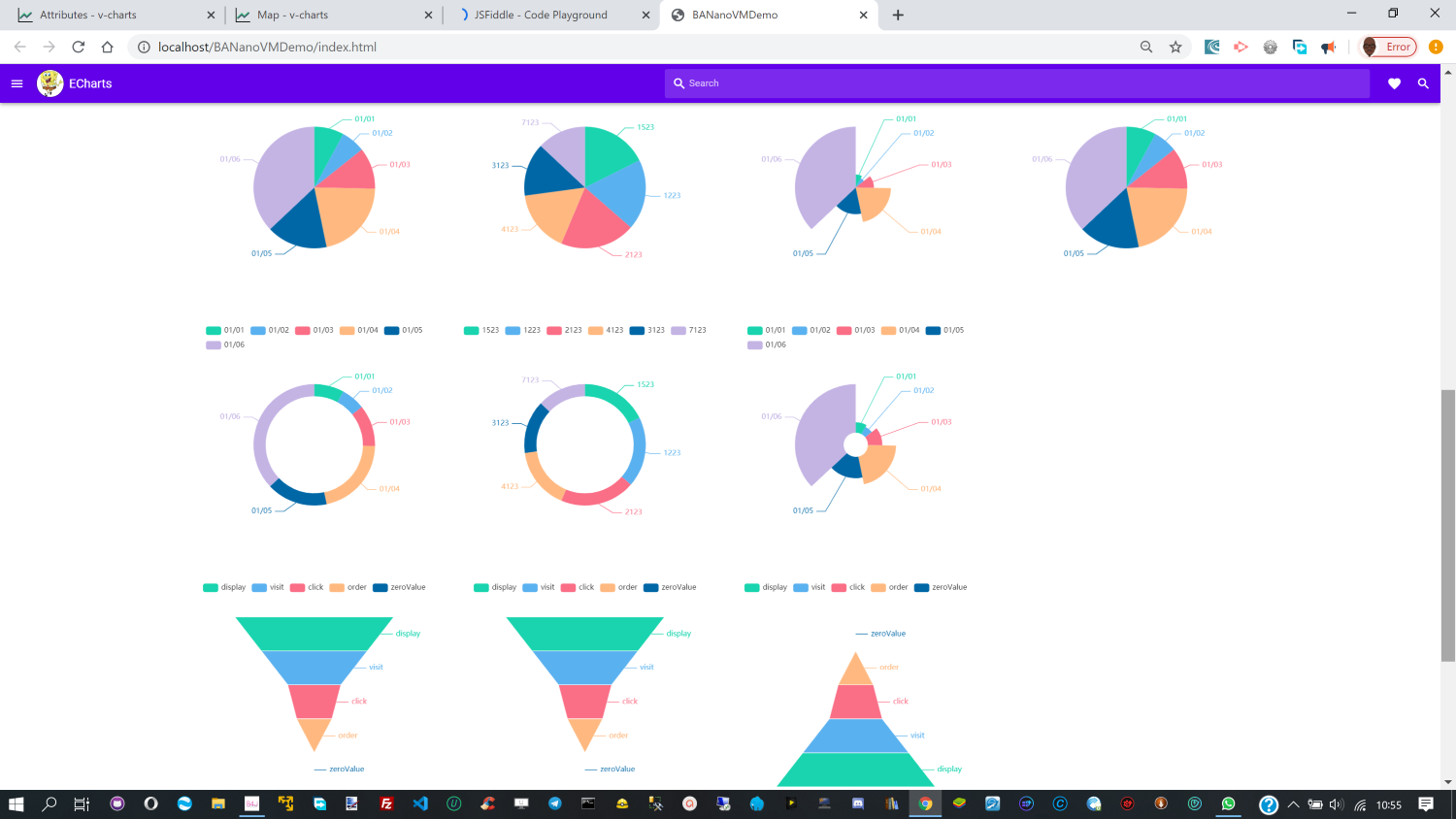Click the scrollbar down arrow
The height and width of the screenshot is (819, 1456).
[1448, 782]
